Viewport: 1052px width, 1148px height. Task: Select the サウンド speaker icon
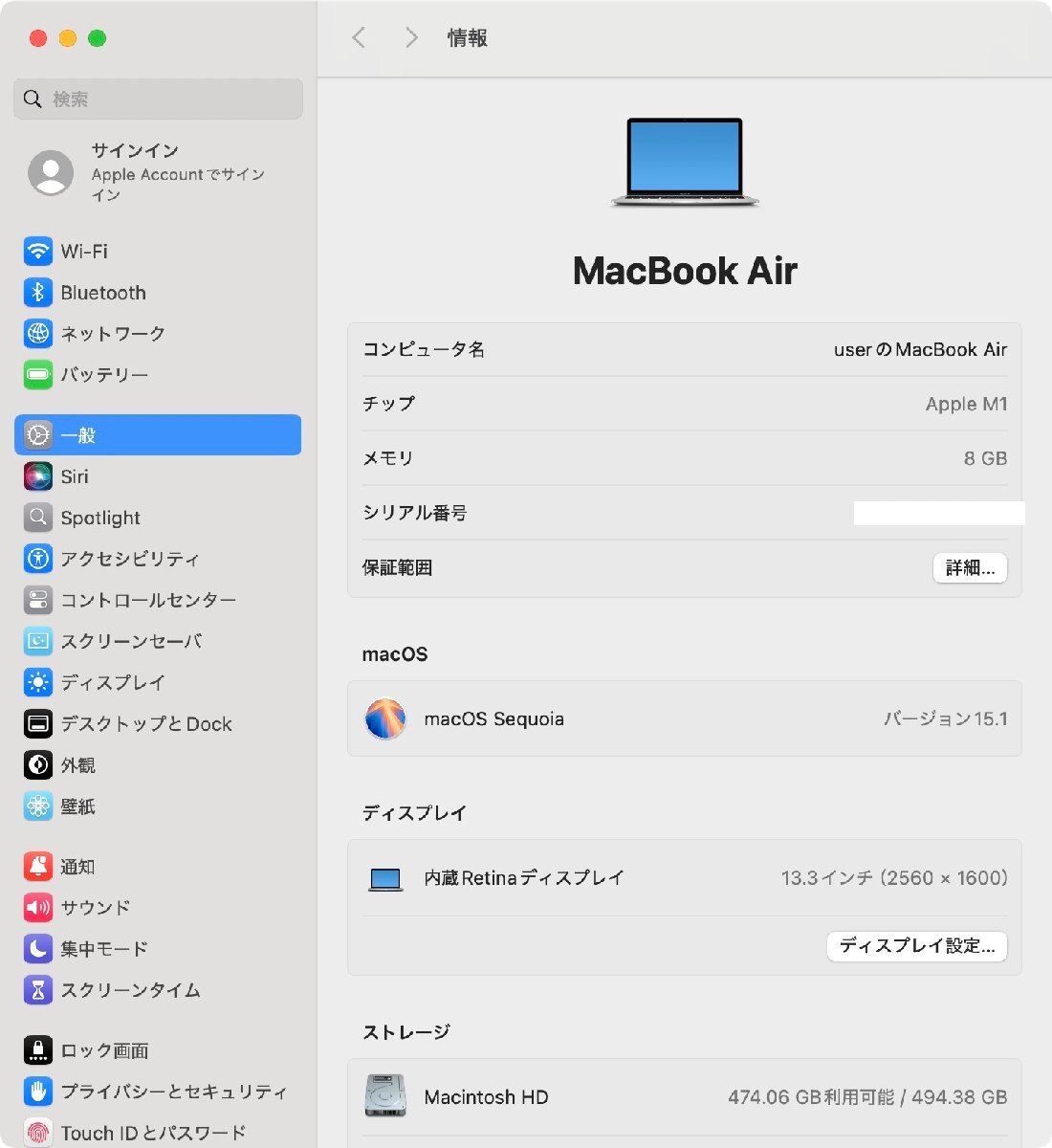click(38, 908)
